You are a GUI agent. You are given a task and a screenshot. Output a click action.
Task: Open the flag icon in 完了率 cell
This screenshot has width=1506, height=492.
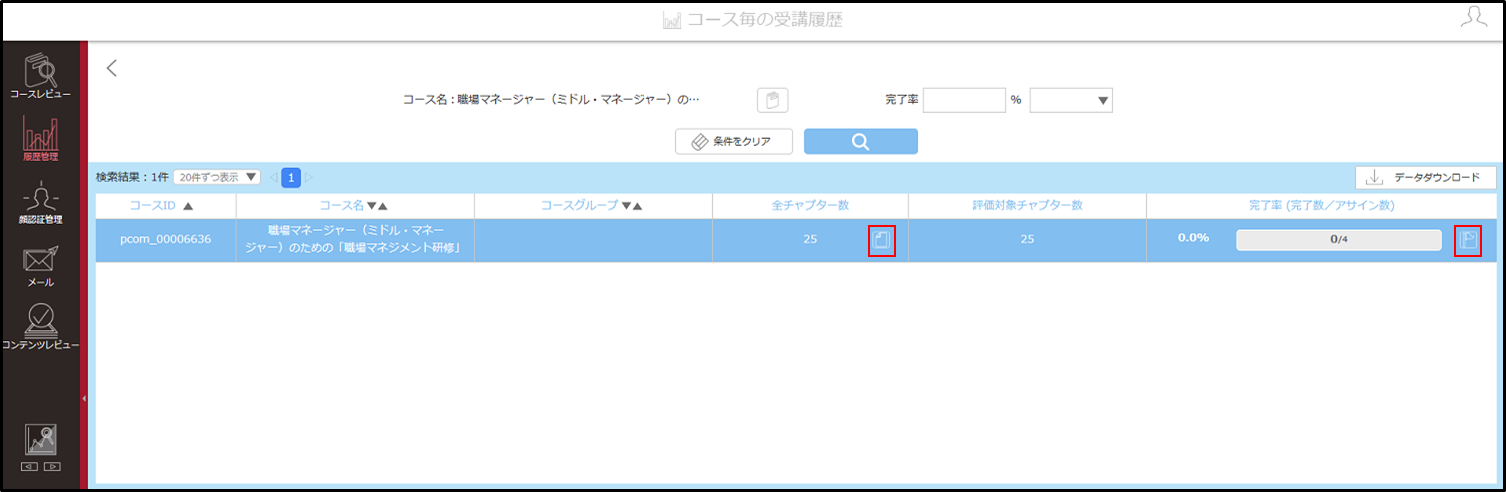1467,240
